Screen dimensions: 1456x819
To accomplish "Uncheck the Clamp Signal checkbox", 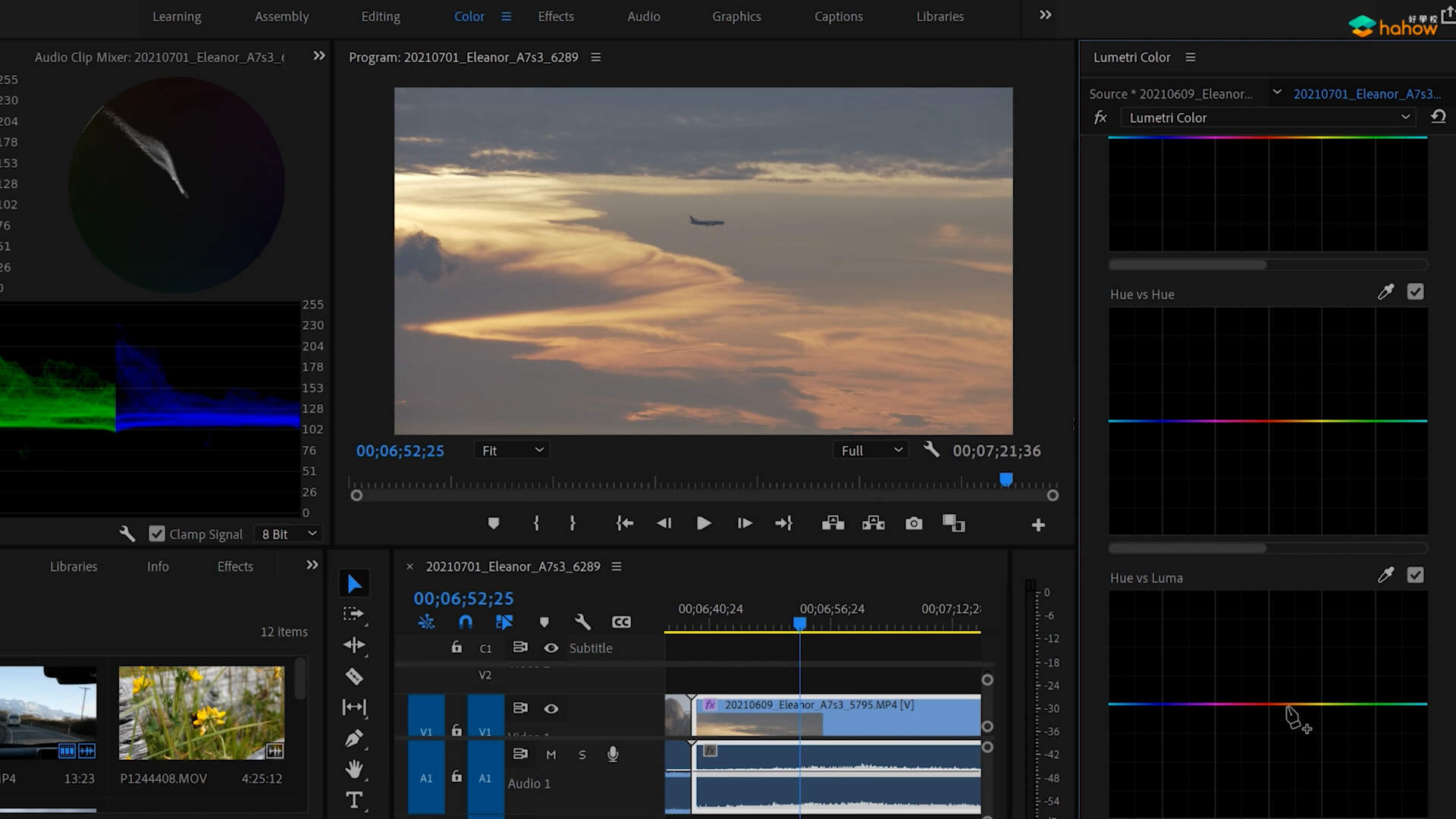I will (157, 534).
